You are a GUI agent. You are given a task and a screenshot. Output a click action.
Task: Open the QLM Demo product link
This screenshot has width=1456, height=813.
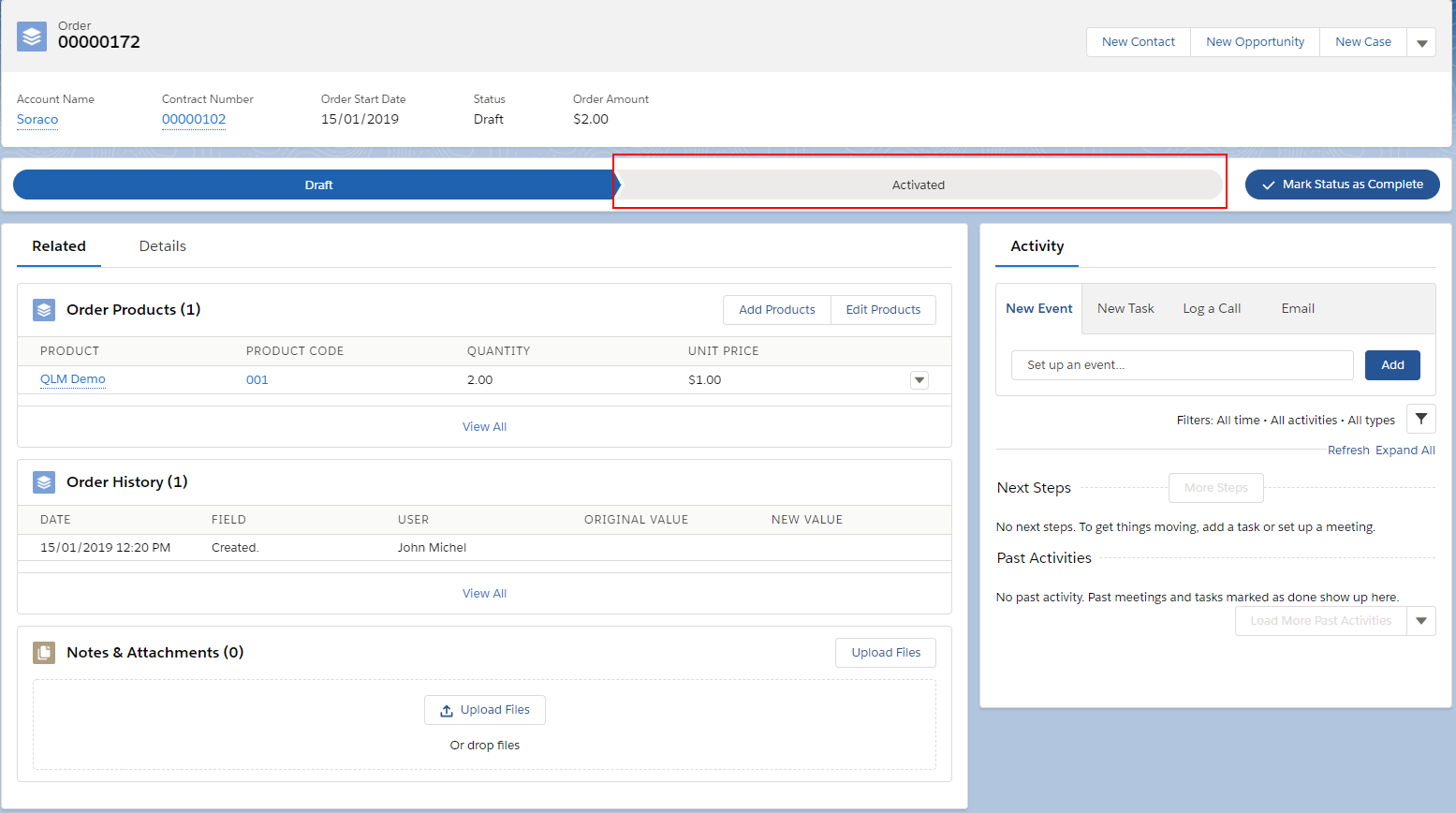[73, 379]
